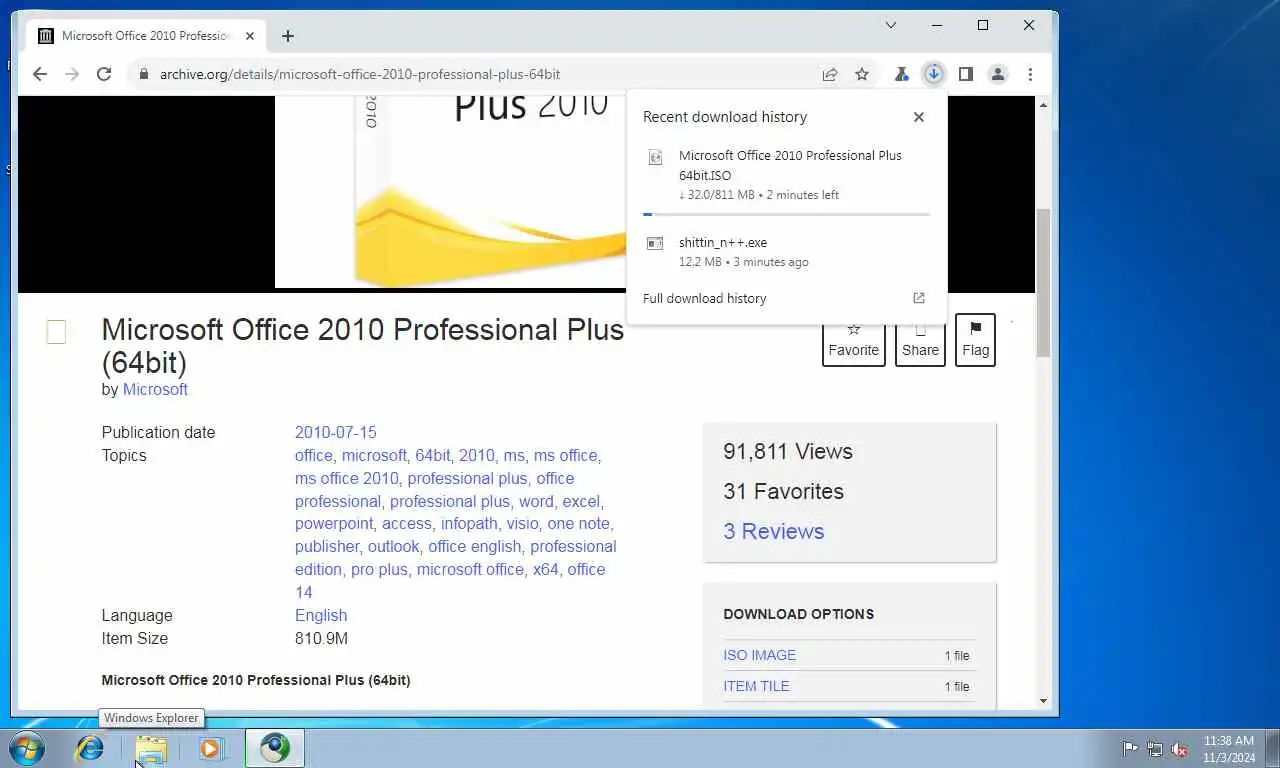Open a new tab with the plus button
Image resolution: width=1280 pixels, height=768 pixels.
click(x=288, y=36)
